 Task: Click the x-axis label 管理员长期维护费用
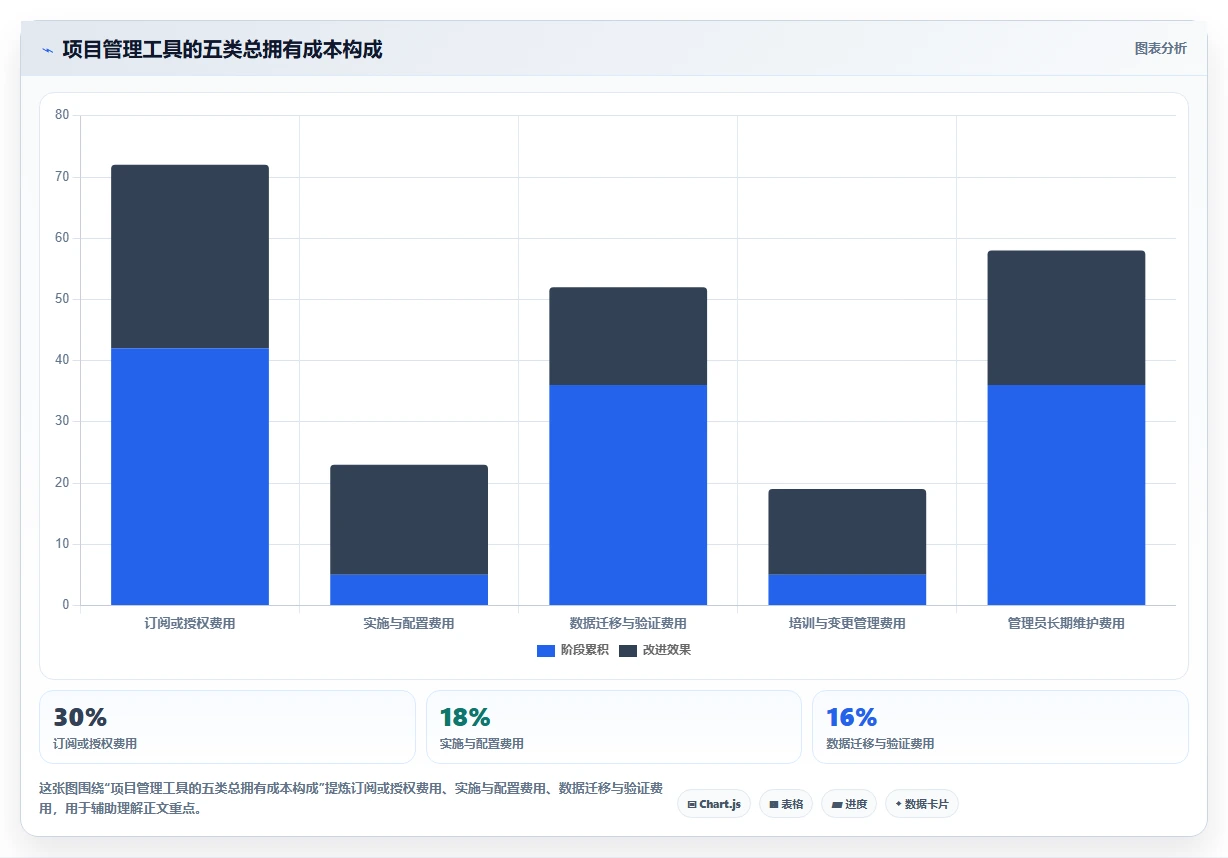(1066, 624)
